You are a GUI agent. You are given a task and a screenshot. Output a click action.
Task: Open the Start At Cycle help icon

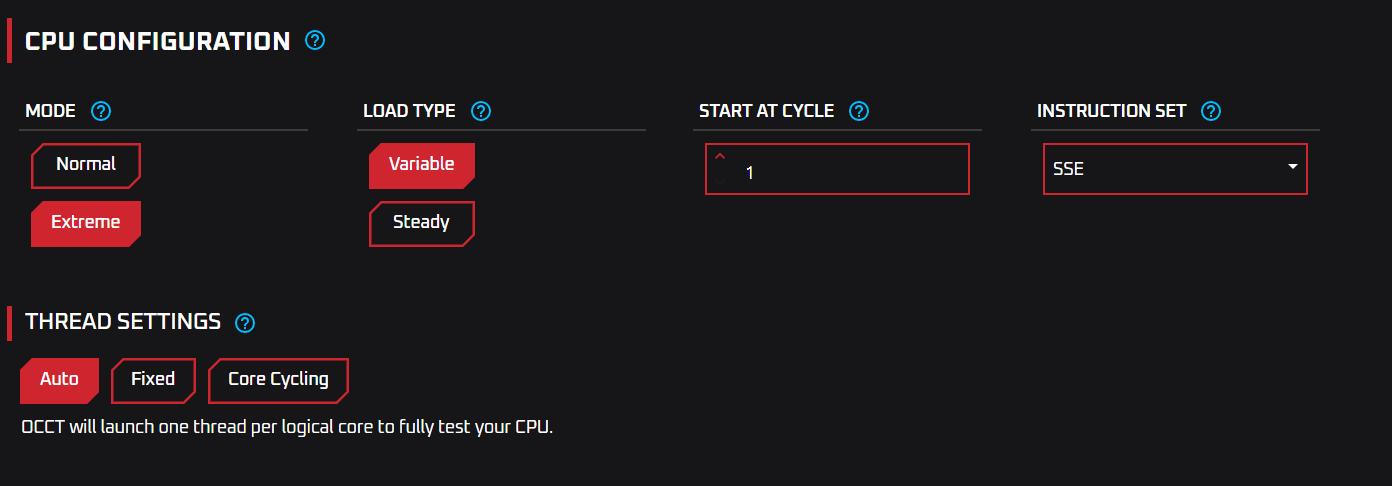click(859, 111)
